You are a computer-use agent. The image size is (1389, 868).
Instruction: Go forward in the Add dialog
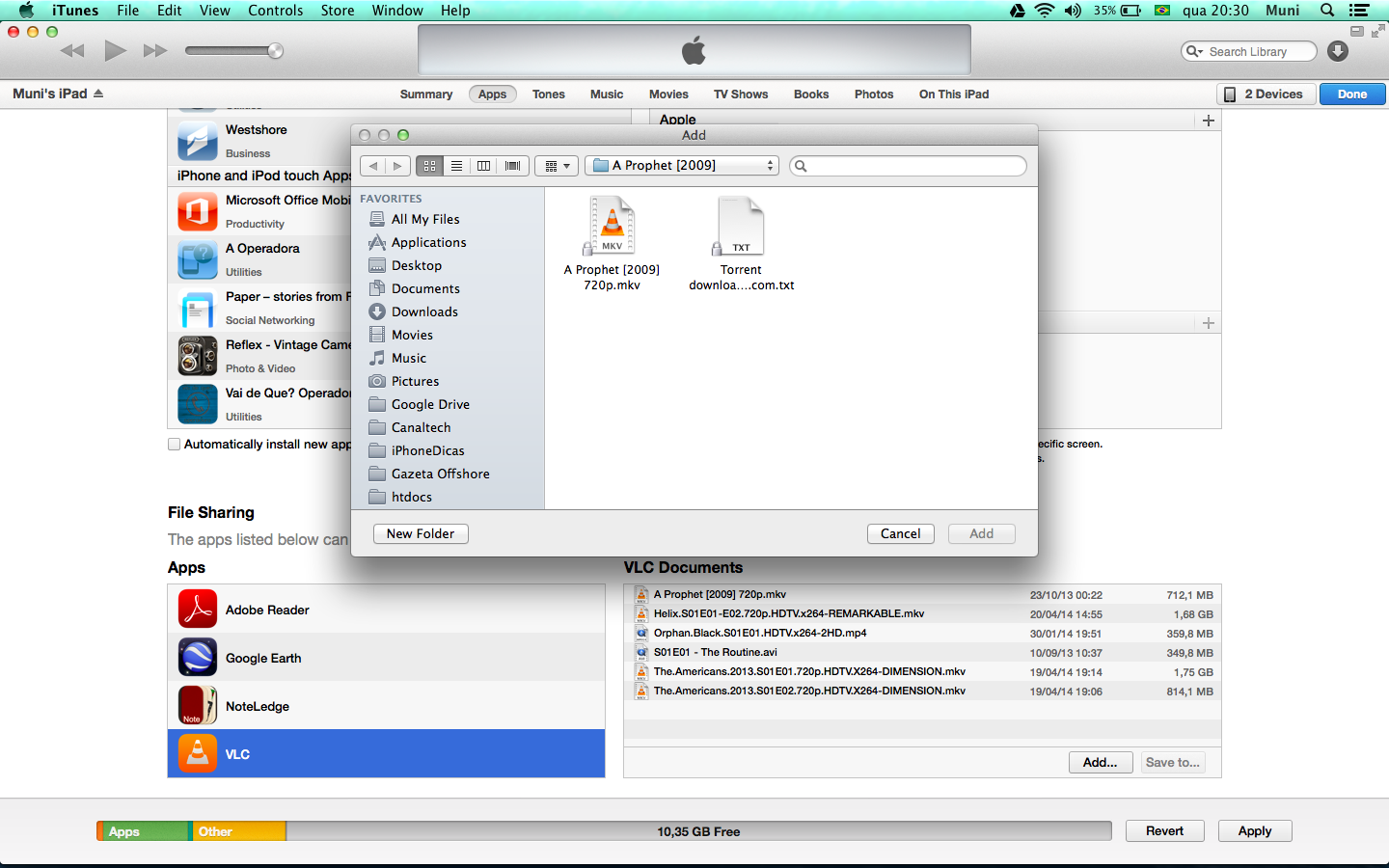[397, 166]
